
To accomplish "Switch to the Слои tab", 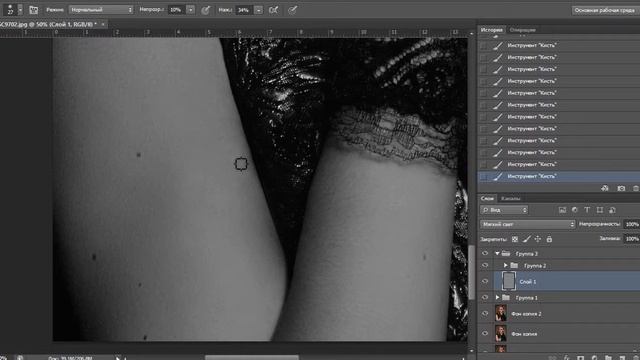I will 487,198.
